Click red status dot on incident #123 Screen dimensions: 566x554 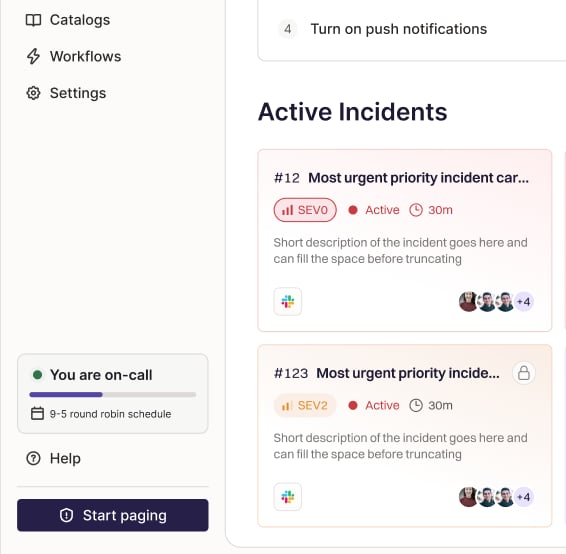353,405
